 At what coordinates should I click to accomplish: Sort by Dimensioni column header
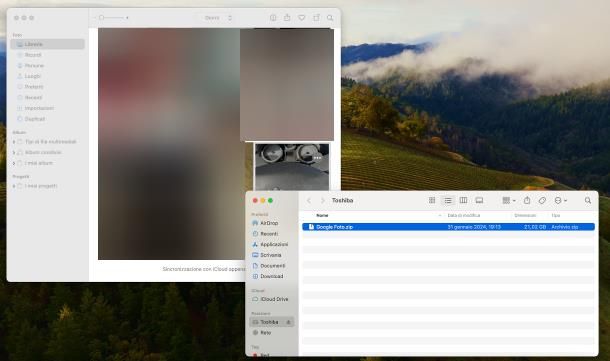tap(525, 216)
